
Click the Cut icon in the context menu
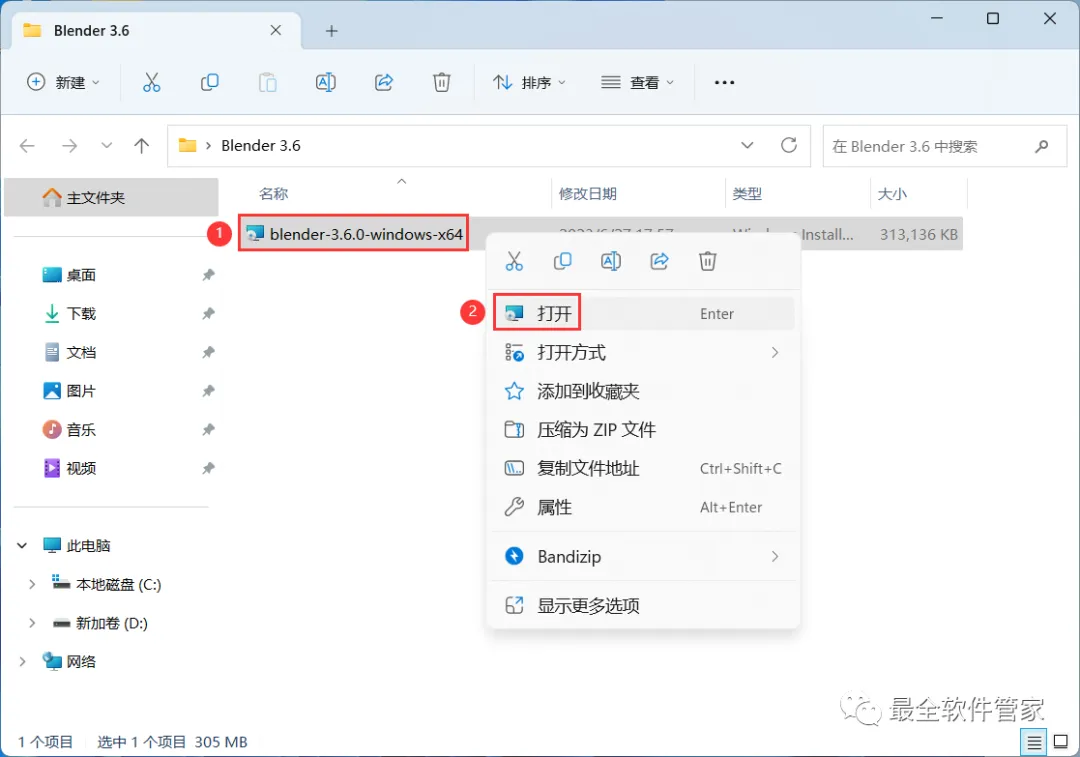pos(514,261)
